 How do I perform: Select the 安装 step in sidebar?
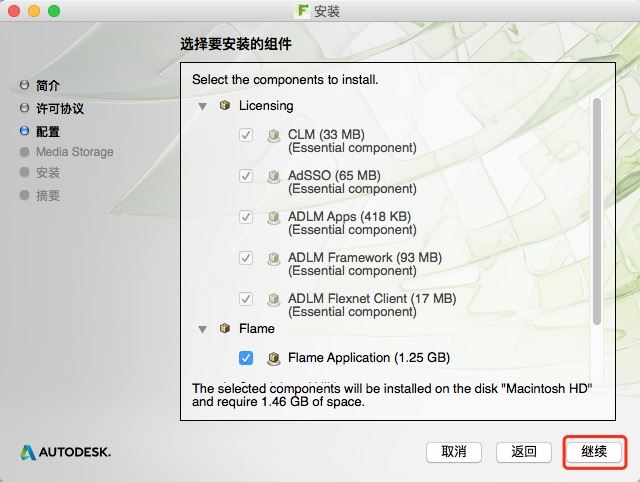(40, 173)
